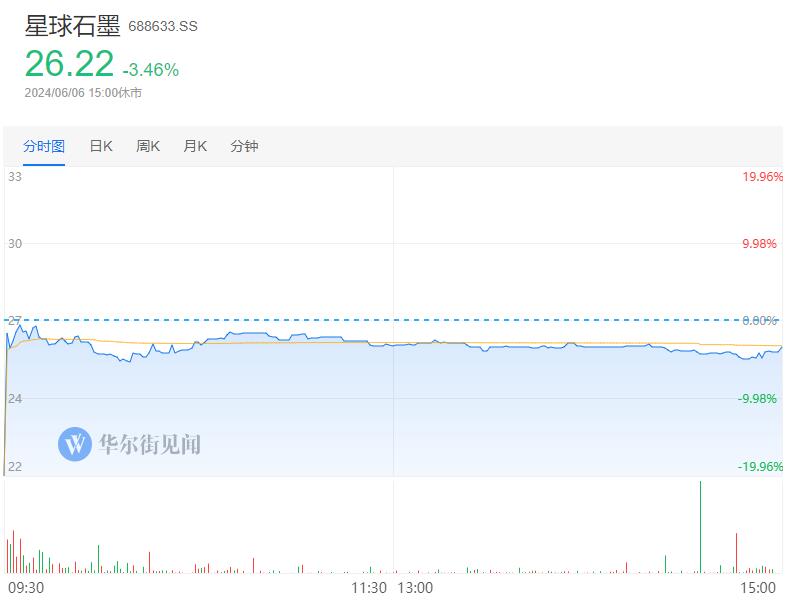This screenshot has height=605, width=787.
Task: Click the -3.46% change percentage
Action: click(x=151, y=70)
